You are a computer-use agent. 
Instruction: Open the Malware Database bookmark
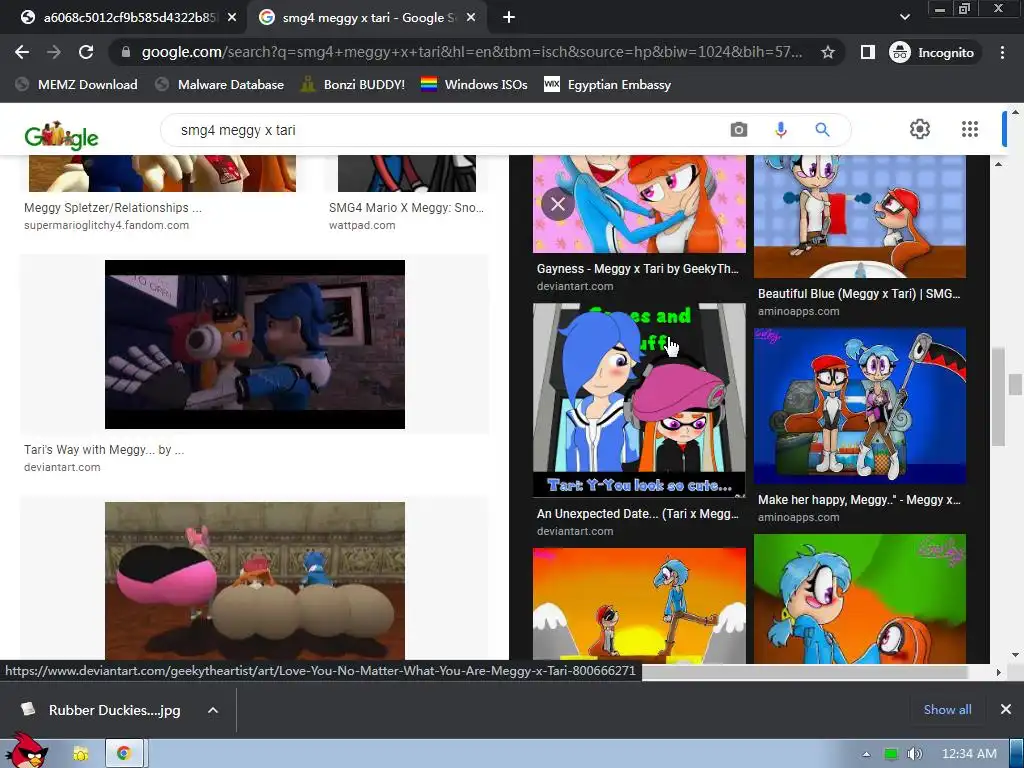coord(219,84)
